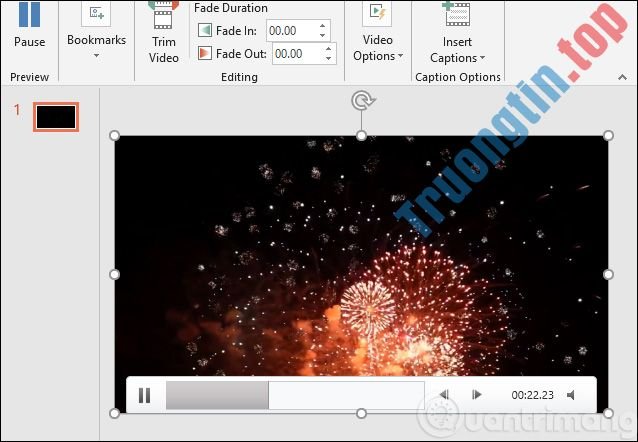Click the bottom-center resize handle of video

click(361, 414)
